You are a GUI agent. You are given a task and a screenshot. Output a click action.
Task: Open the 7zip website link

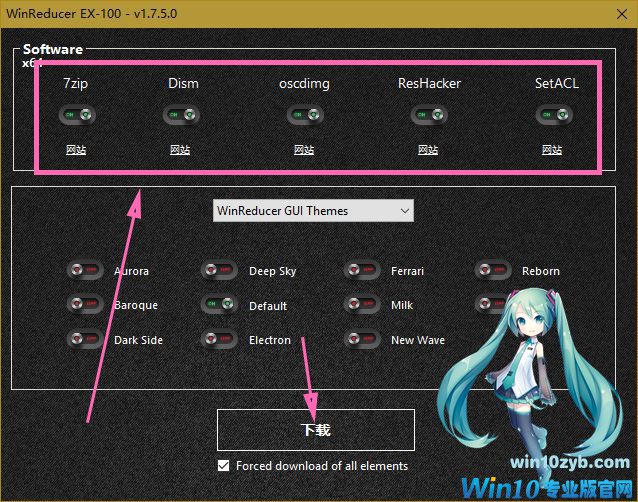pyautogui.click(x=76, y=150)
